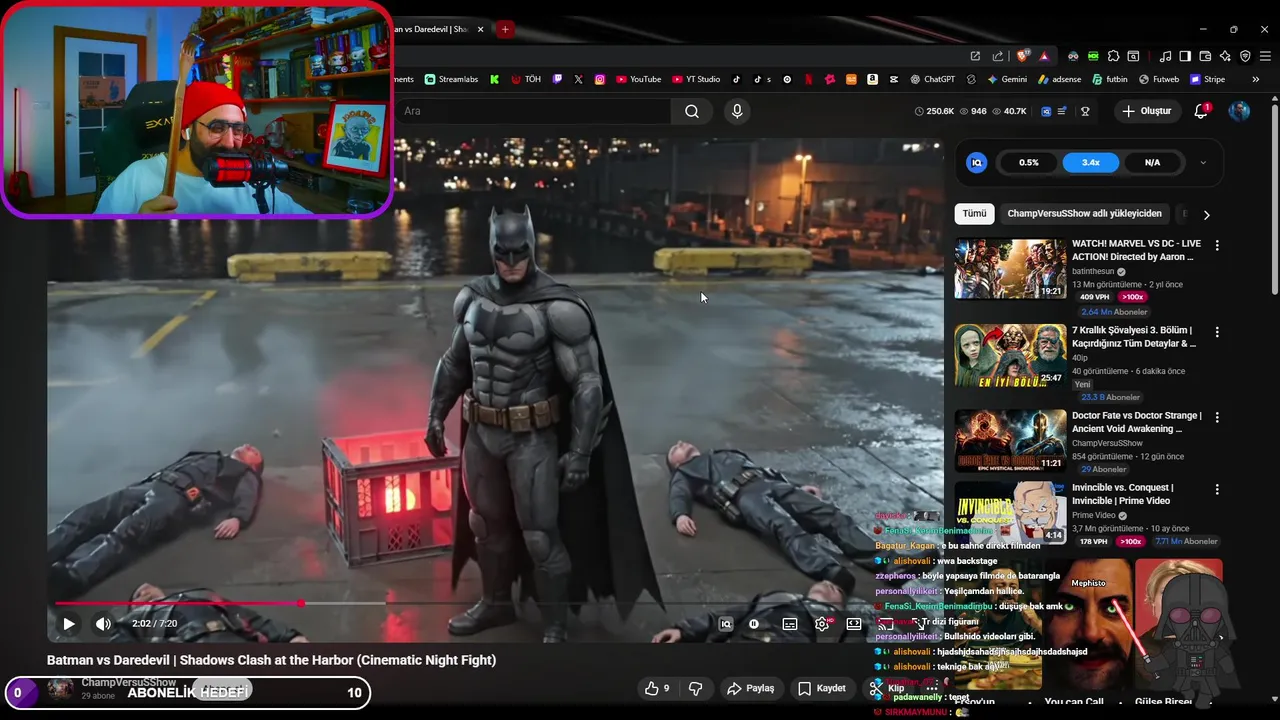The image size is (1280, 720).
Task: Click the 3.4x blue stat pill
Action: (x=1090, y=162)
